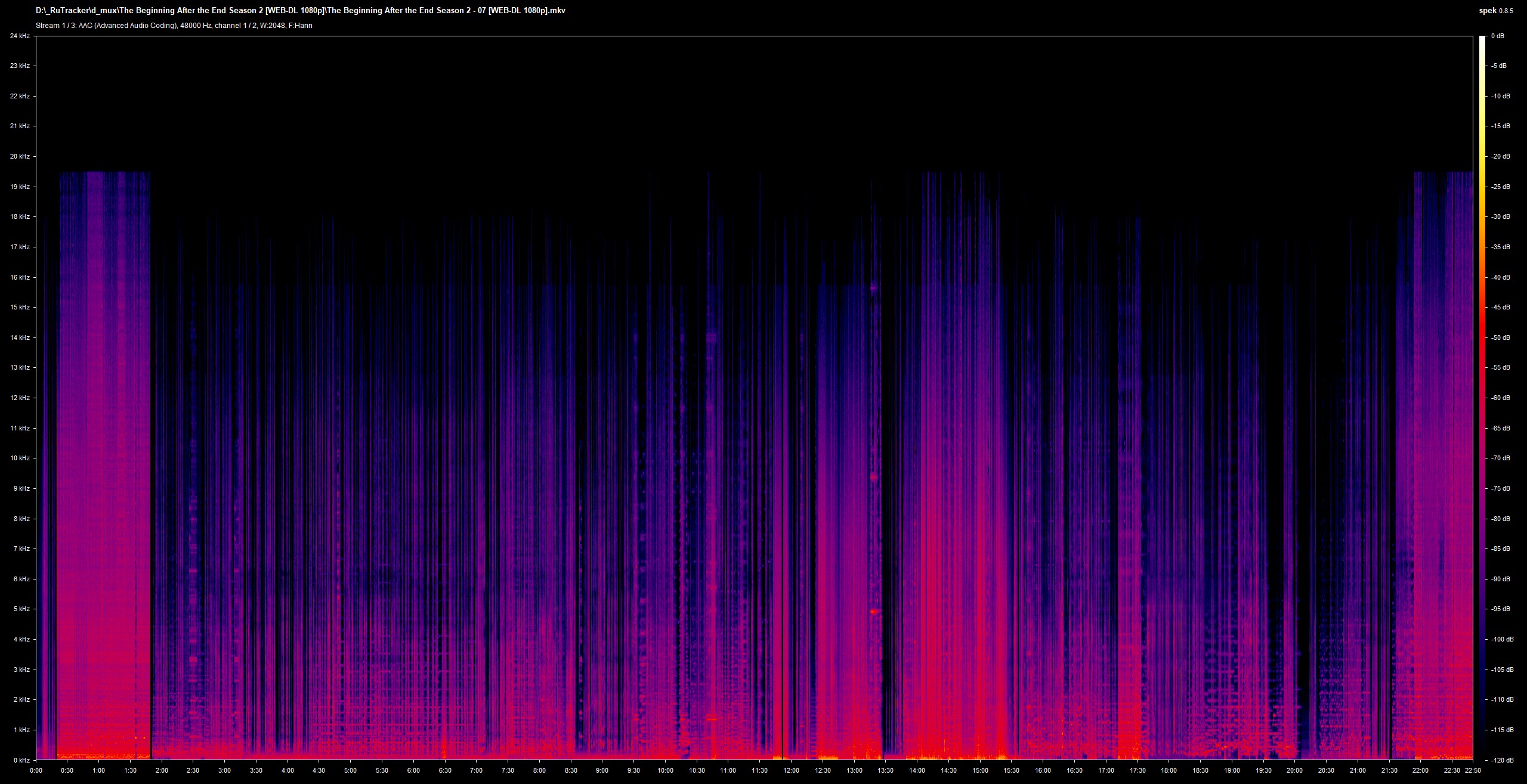The image size is (1527, 784).
Task: Pick the 8:00 time label
Action: coord(539,770)
